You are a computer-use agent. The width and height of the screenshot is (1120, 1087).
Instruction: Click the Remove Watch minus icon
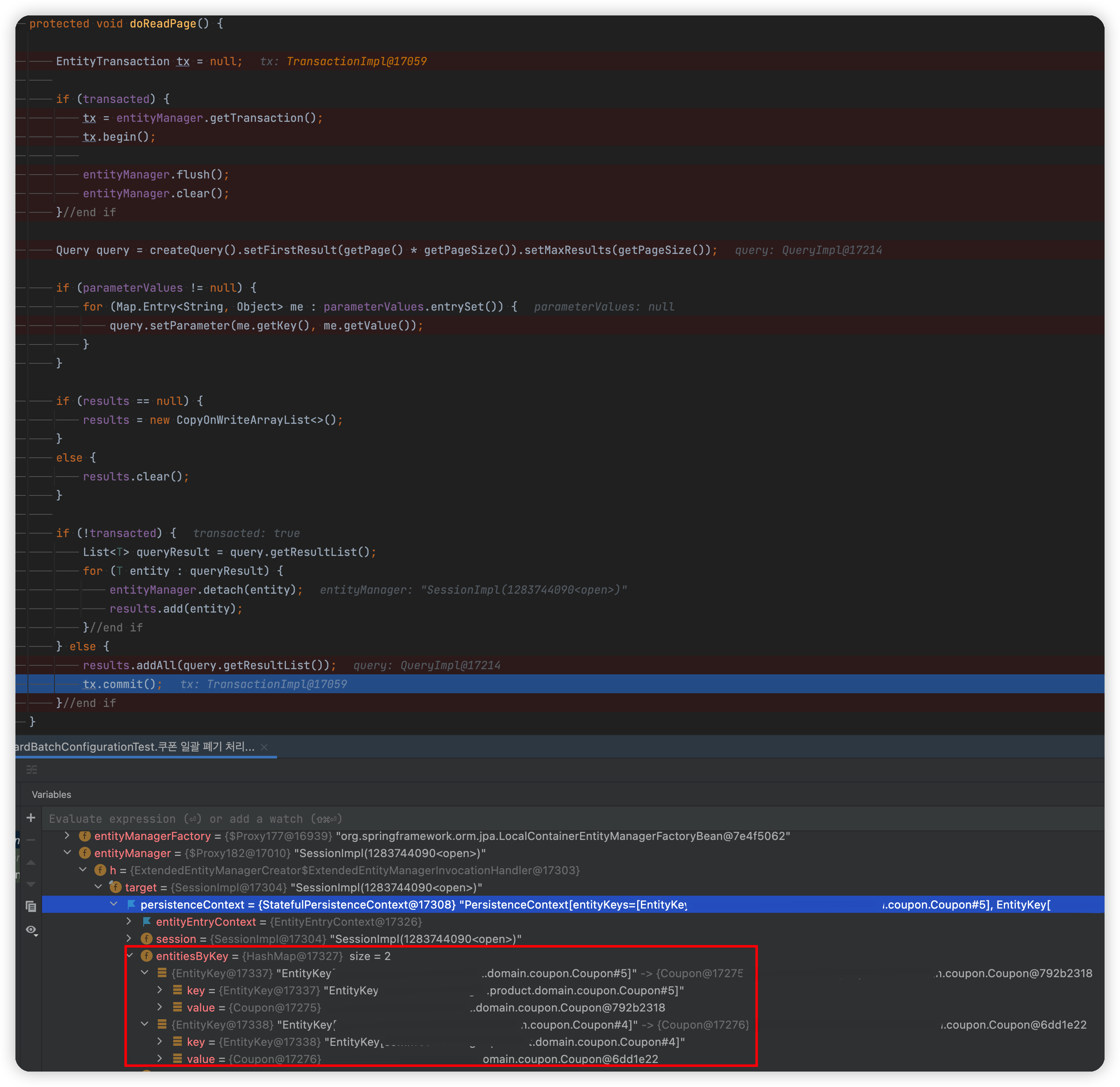coord(31,839)
